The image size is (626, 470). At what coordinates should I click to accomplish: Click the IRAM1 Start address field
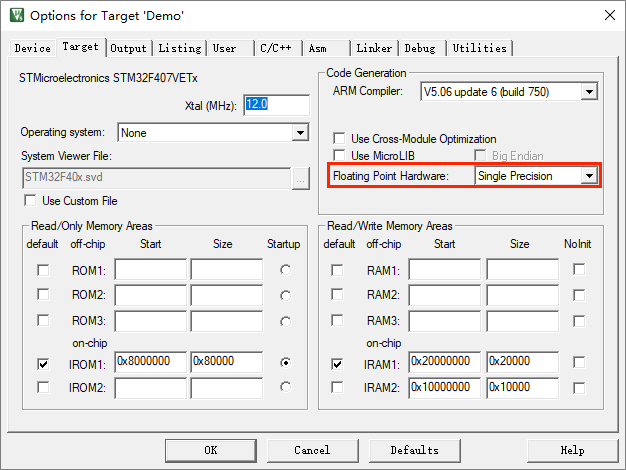point(444,362)
